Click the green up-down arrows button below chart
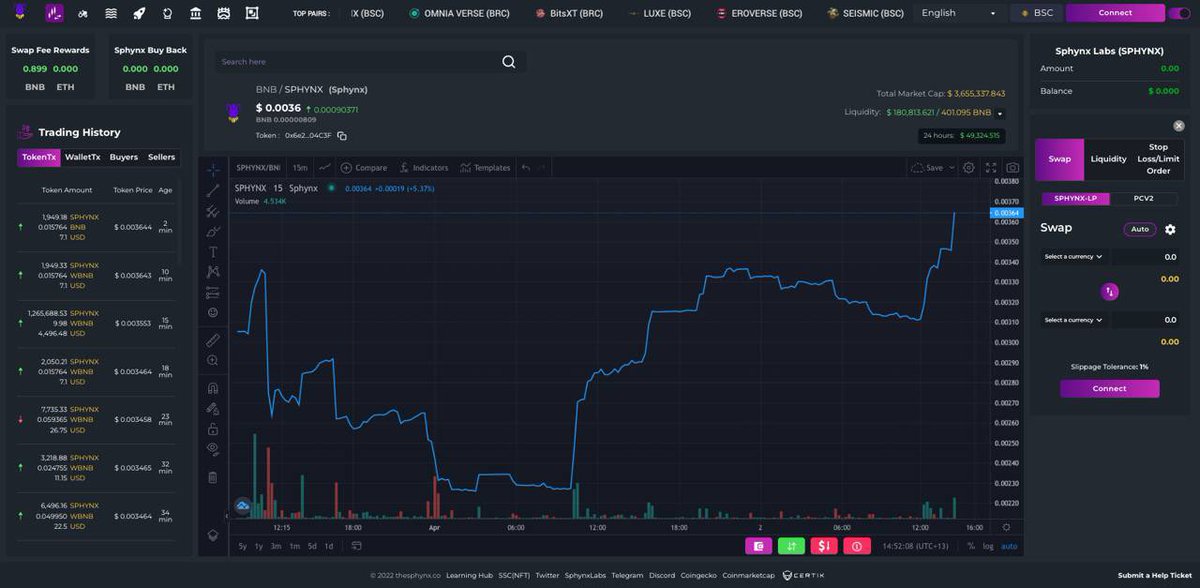The height and width of the screenshot is (588, 1200). (791, 546)
